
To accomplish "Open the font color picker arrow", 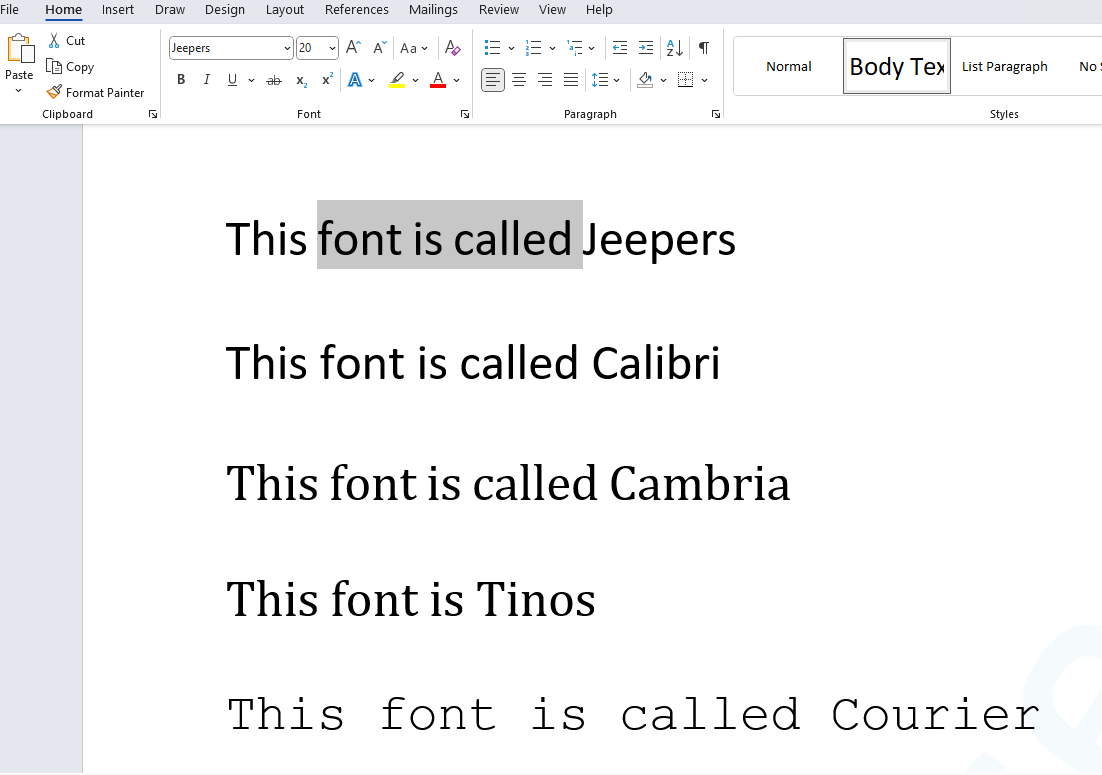I will tap(456, 80).
